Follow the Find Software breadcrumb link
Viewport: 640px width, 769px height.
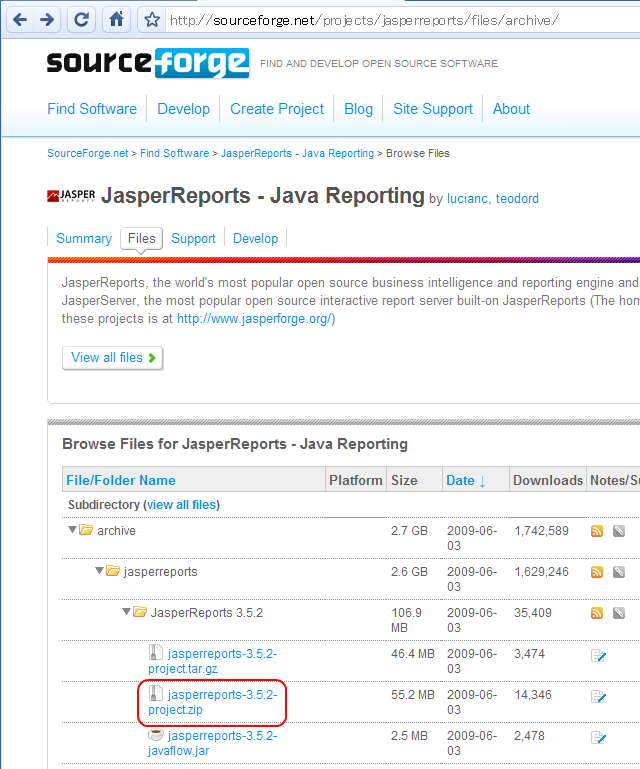(175, 154)
